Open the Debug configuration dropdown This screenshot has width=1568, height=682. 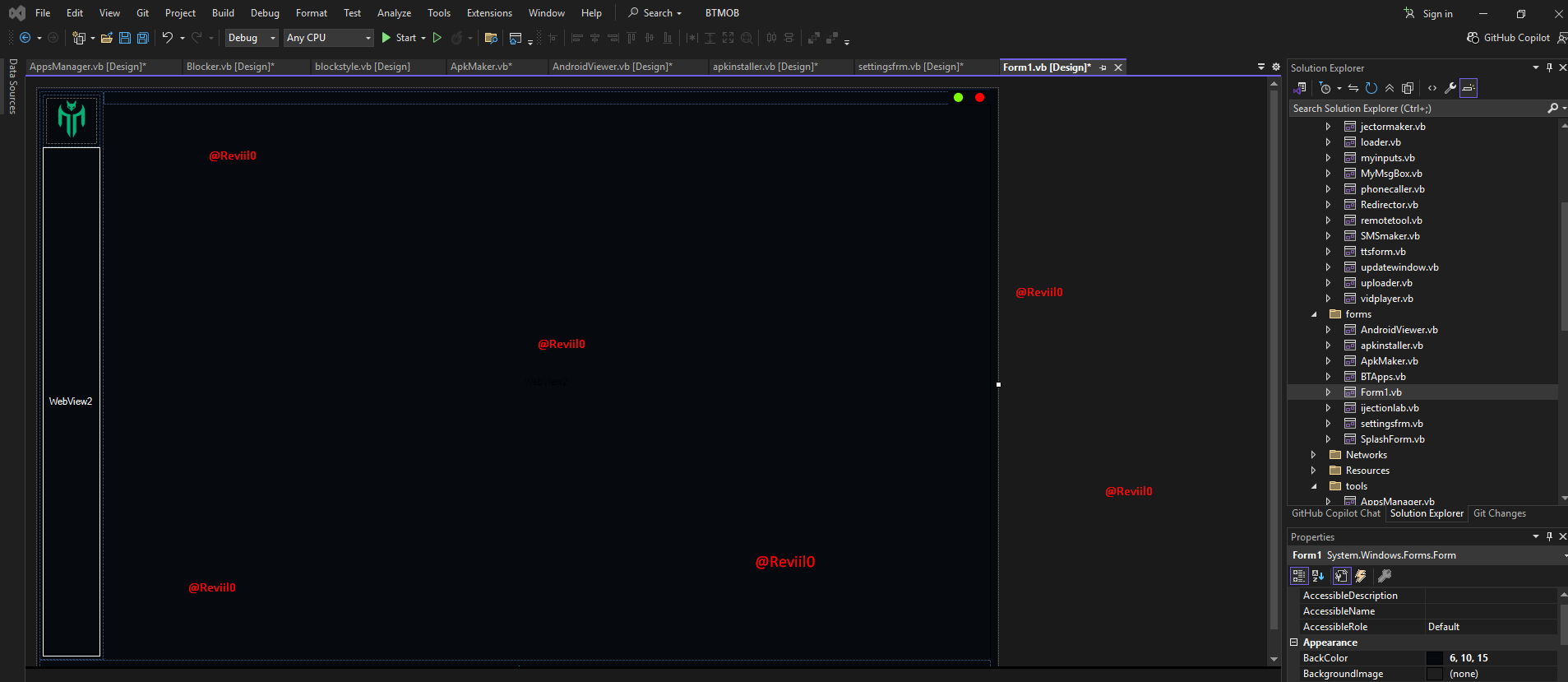pyautogui.click(x=252, y=38)
